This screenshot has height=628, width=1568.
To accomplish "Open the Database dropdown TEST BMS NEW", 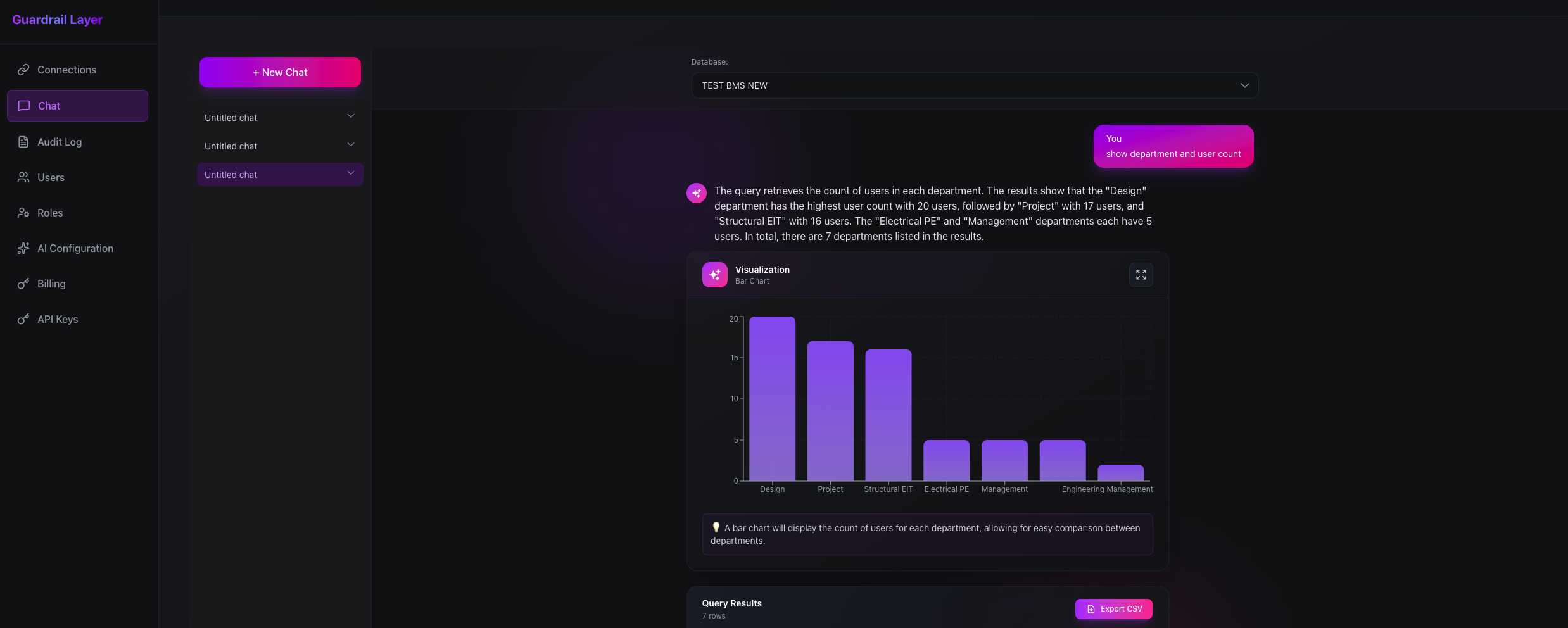I will click(975, 85).
